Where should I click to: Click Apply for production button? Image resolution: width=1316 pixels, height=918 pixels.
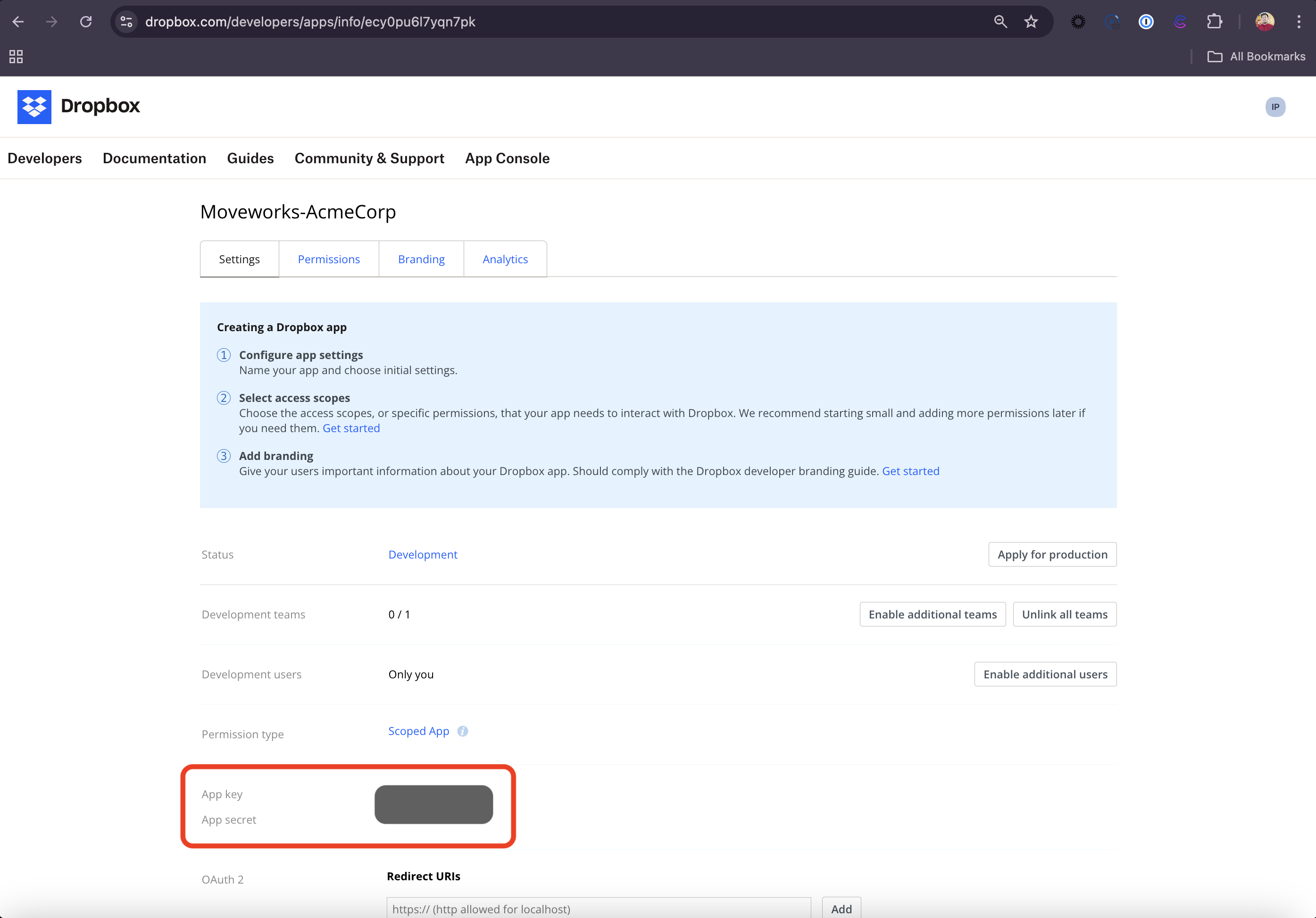click(1052, 554)
